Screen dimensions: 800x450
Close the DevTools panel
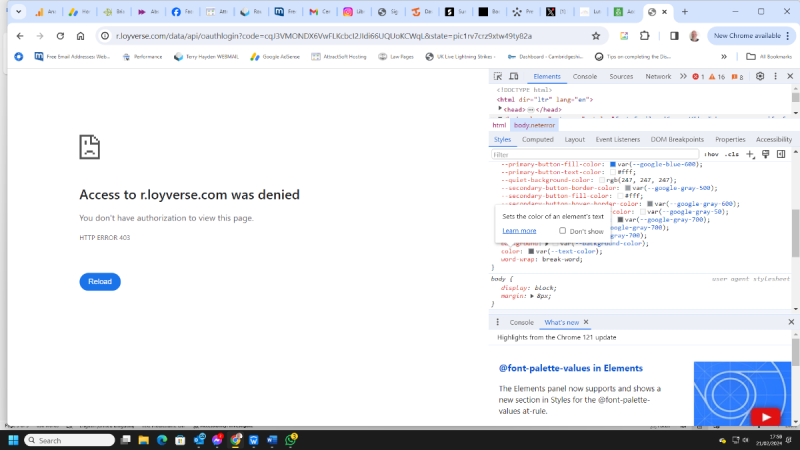(790, 76)
